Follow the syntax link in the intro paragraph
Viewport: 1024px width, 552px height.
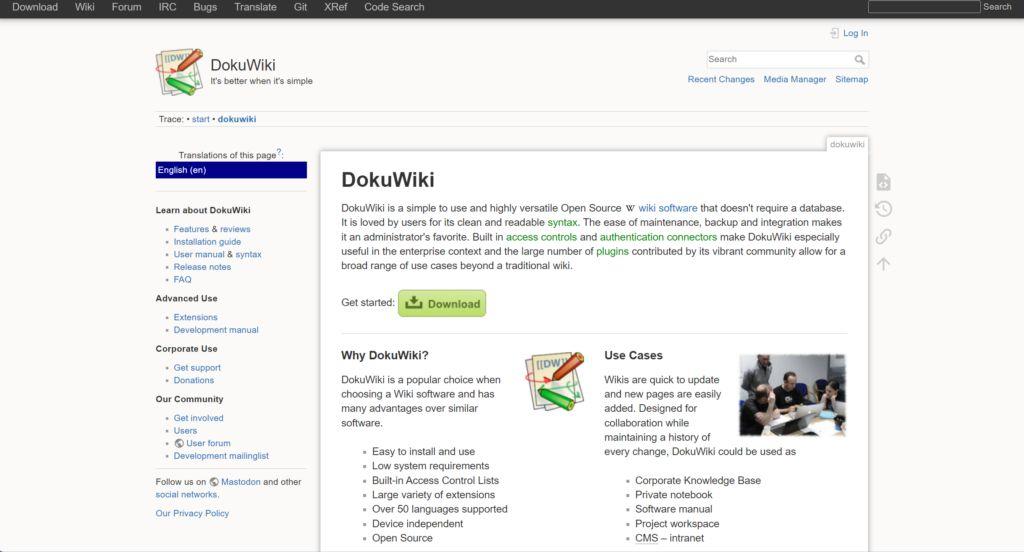(562, 223)
